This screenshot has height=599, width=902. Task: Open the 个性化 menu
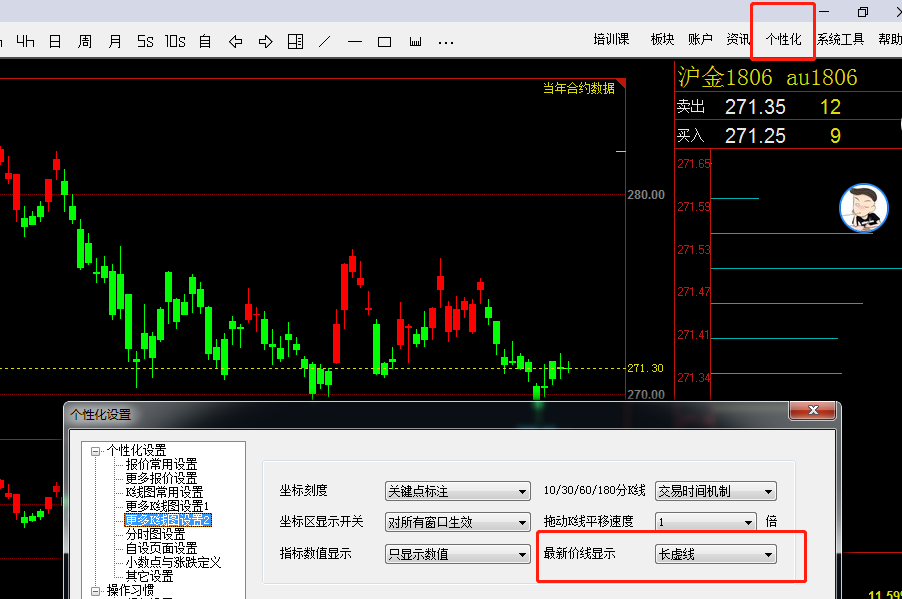[x=783, y=39]
